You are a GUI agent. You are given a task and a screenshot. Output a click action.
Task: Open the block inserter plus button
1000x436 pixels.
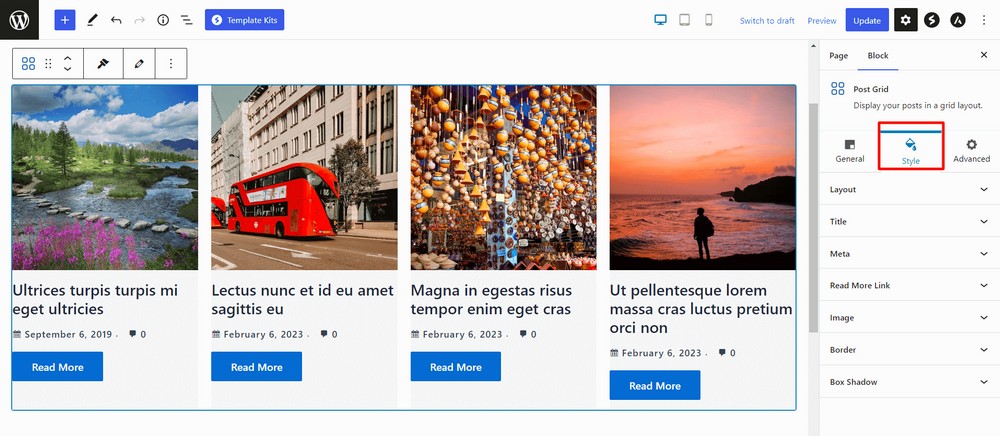[x=64, y=20]
